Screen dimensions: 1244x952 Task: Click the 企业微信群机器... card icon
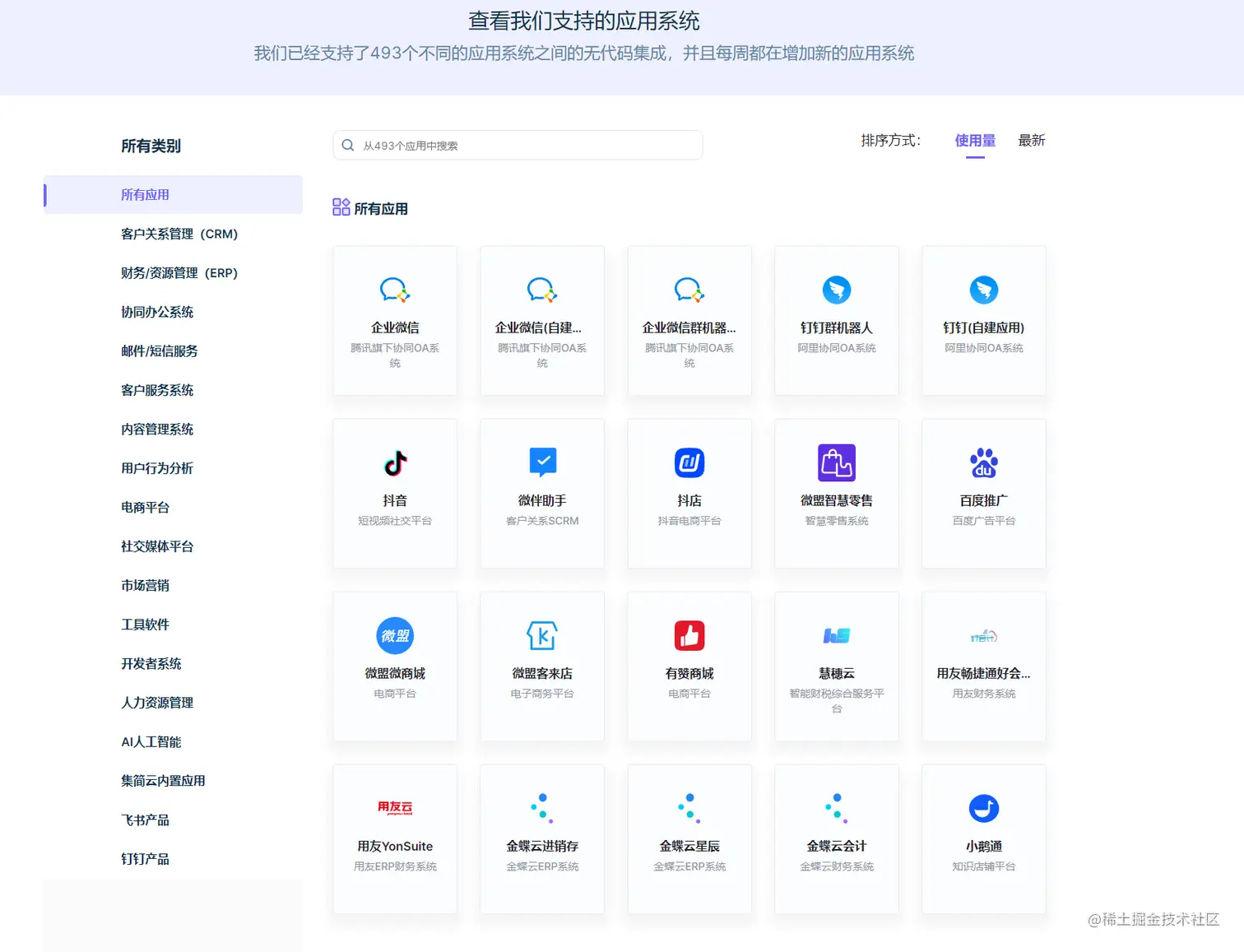(689, 290)
